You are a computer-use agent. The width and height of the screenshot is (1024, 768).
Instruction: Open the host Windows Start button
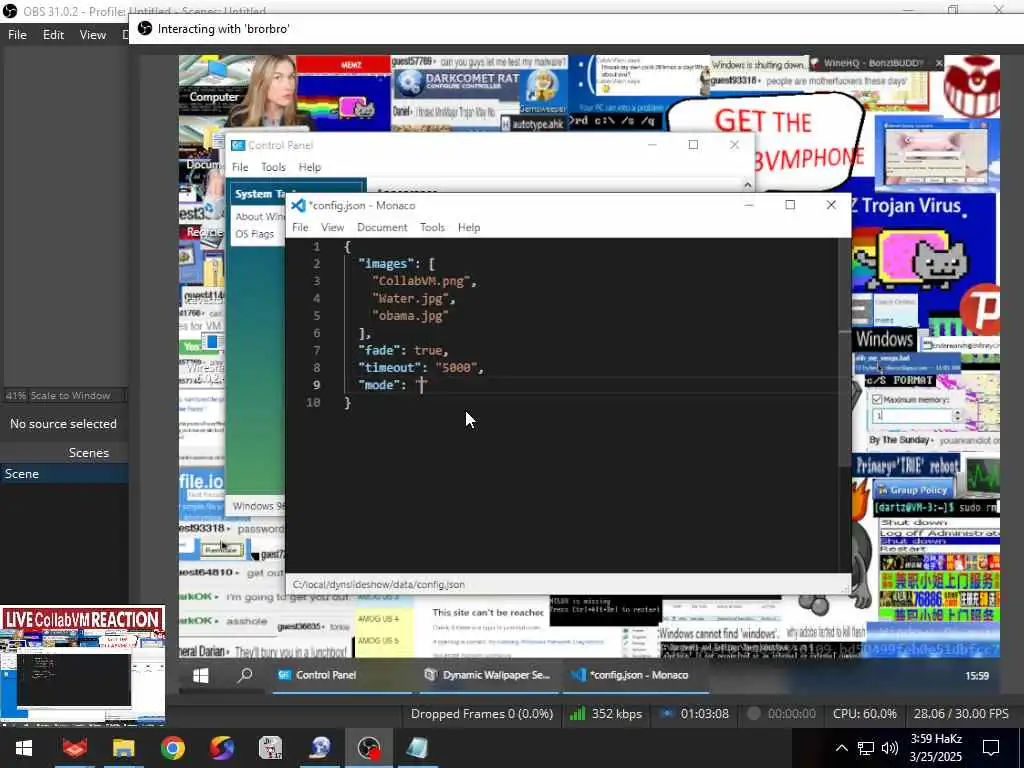(x=24, y=748)
